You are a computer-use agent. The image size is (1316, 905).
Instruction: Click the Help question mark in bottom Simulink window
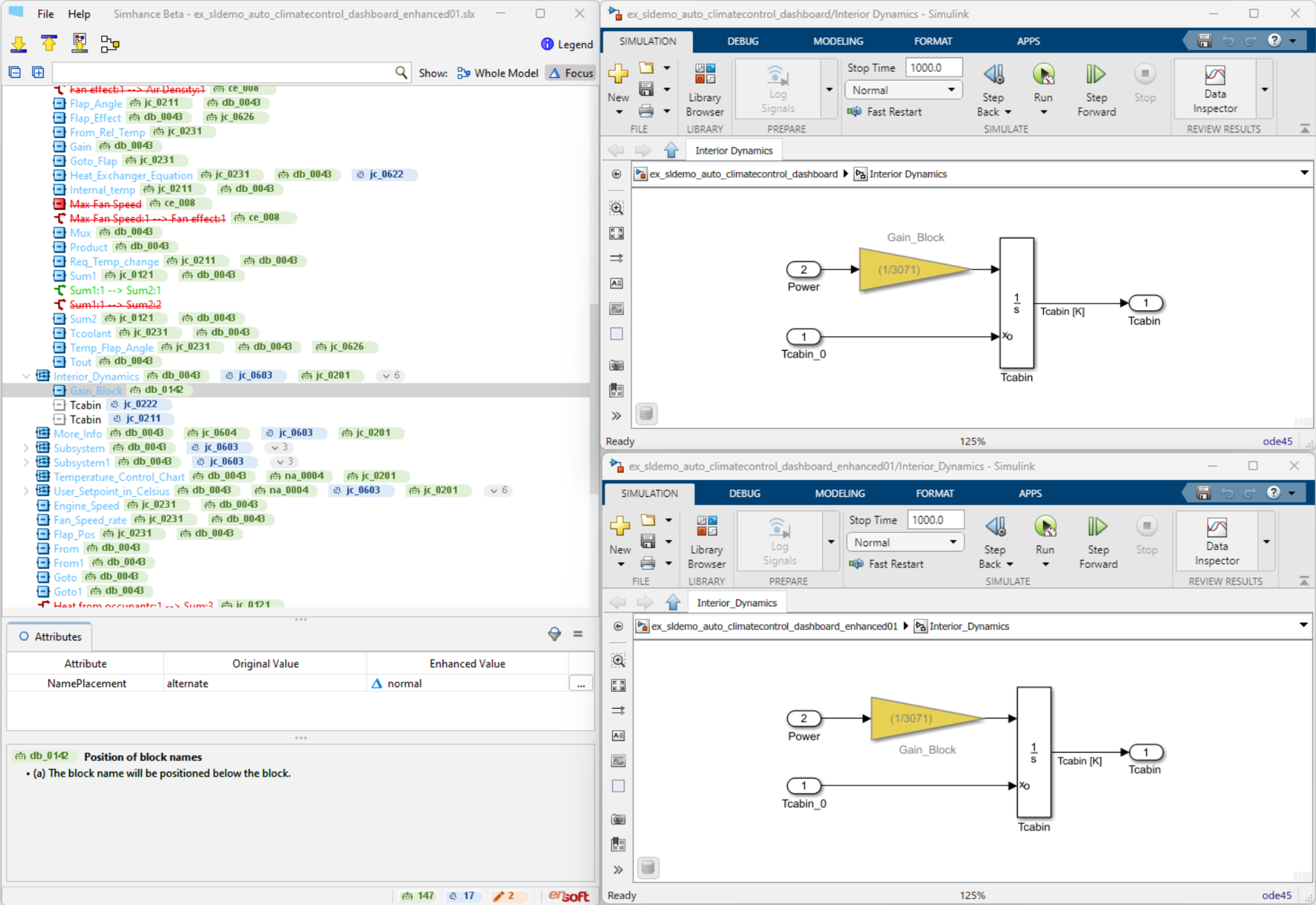(x=1273, y=493)
